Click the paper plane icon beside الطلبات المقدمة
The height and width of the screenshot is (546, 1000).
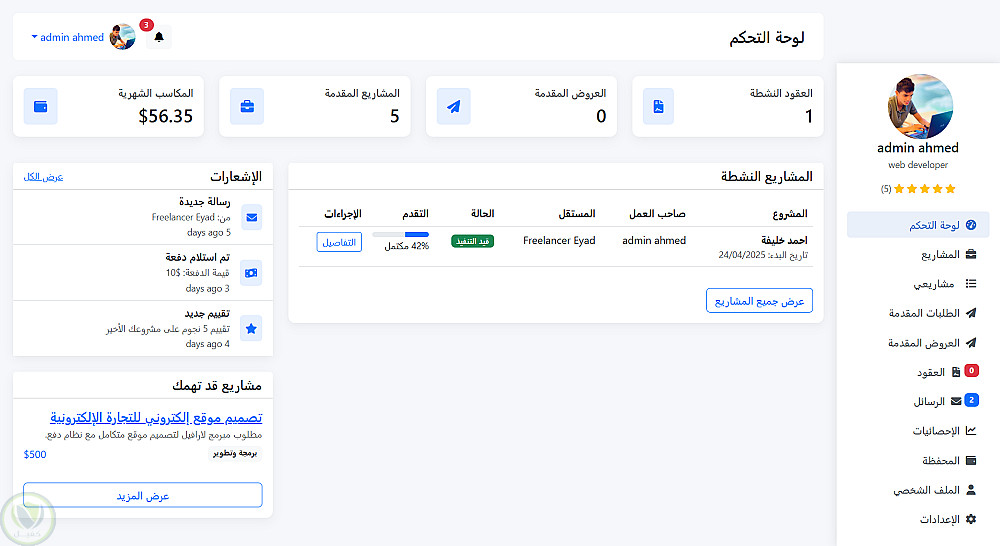click(971, 313)
